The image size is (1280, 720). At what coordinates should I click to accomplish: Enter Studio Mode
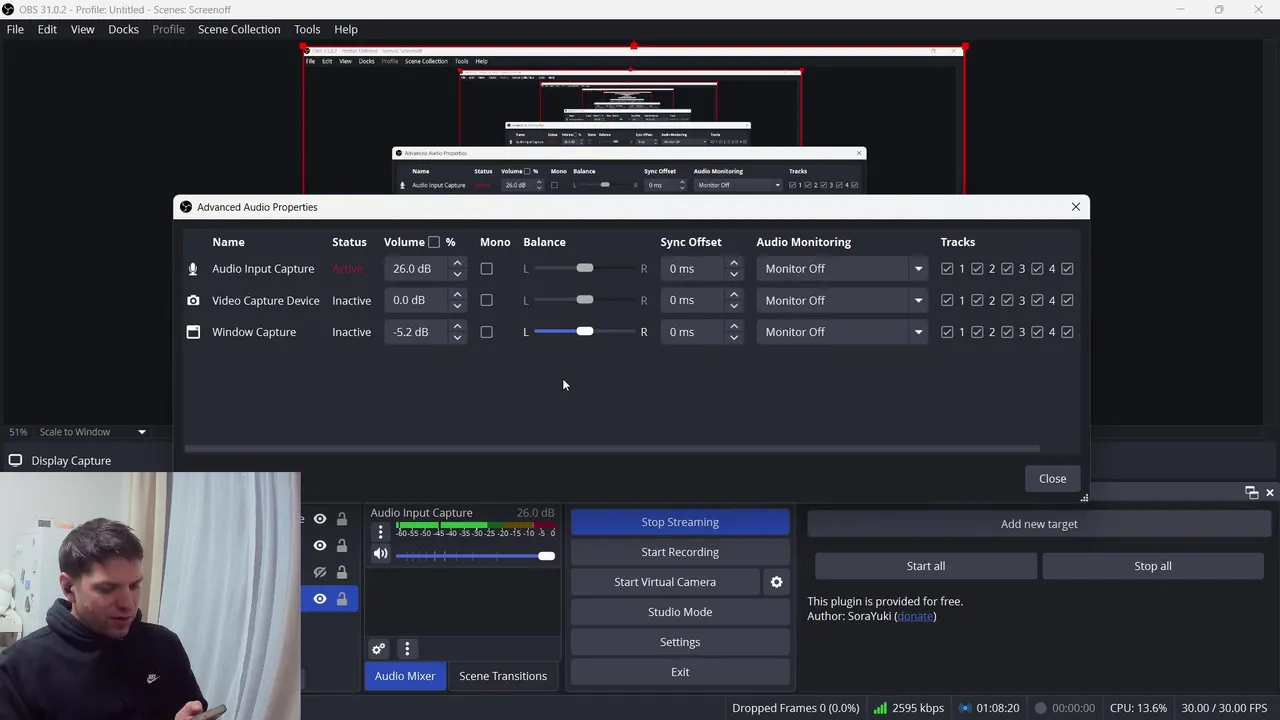coord(680,612)
